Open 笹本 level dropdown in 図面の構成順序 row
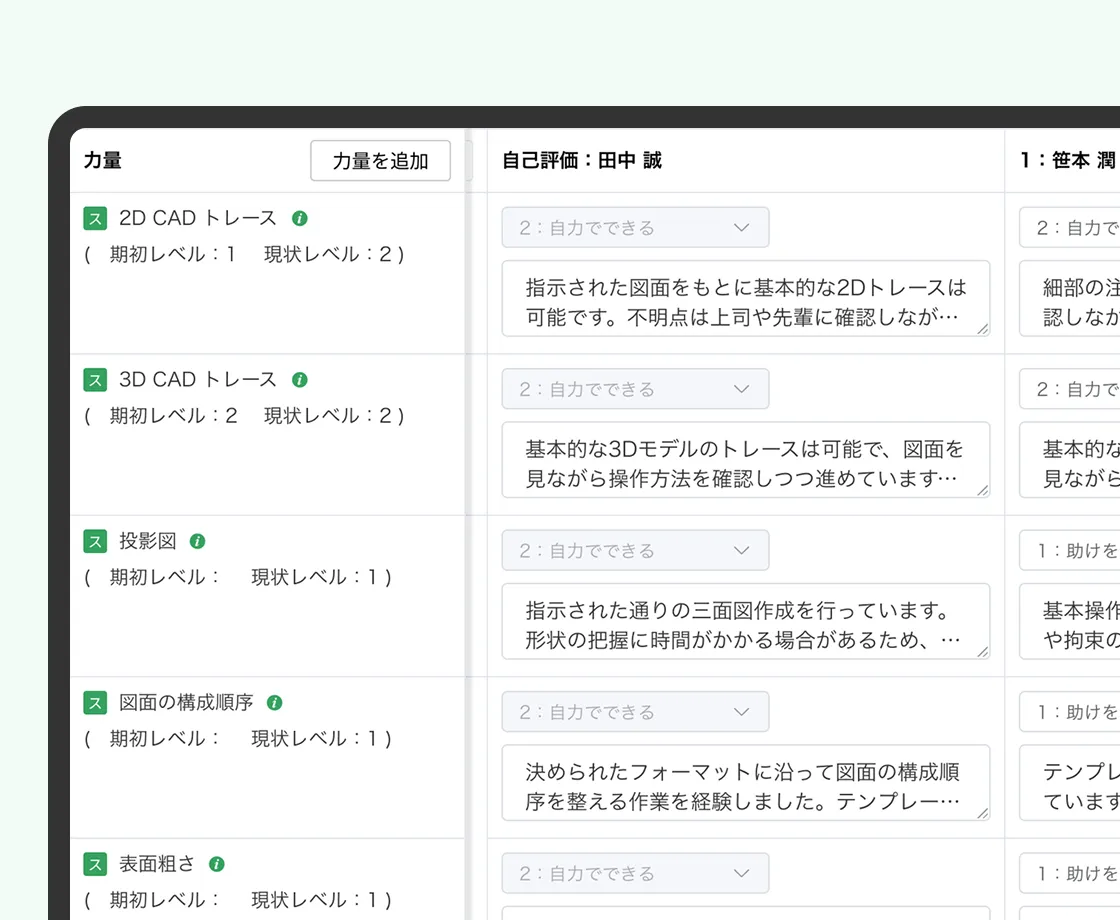Screen dimensions: 1120x920 pos(1070,712)
